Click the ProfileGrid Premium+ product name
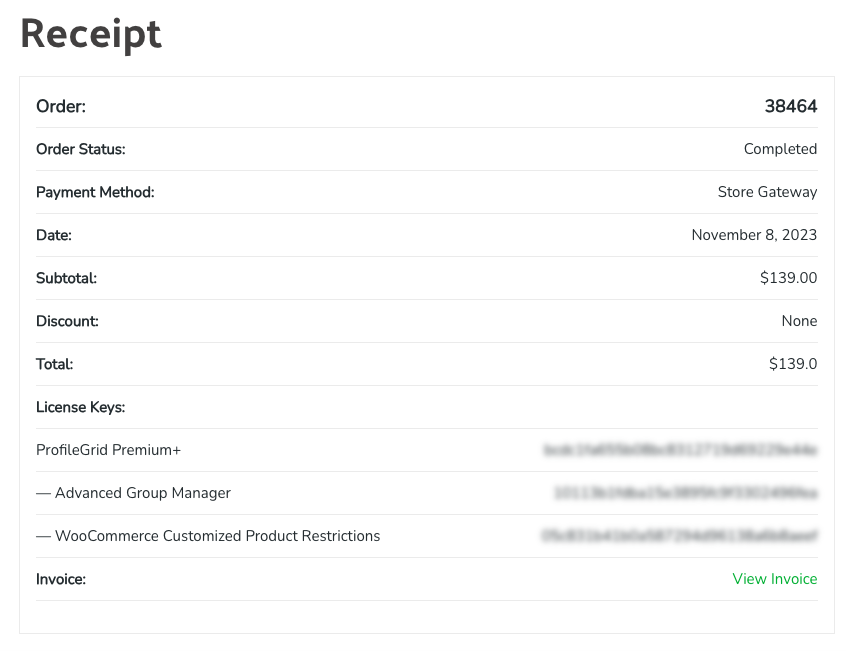This screenshot has height=651, width=846. [108, 450]
